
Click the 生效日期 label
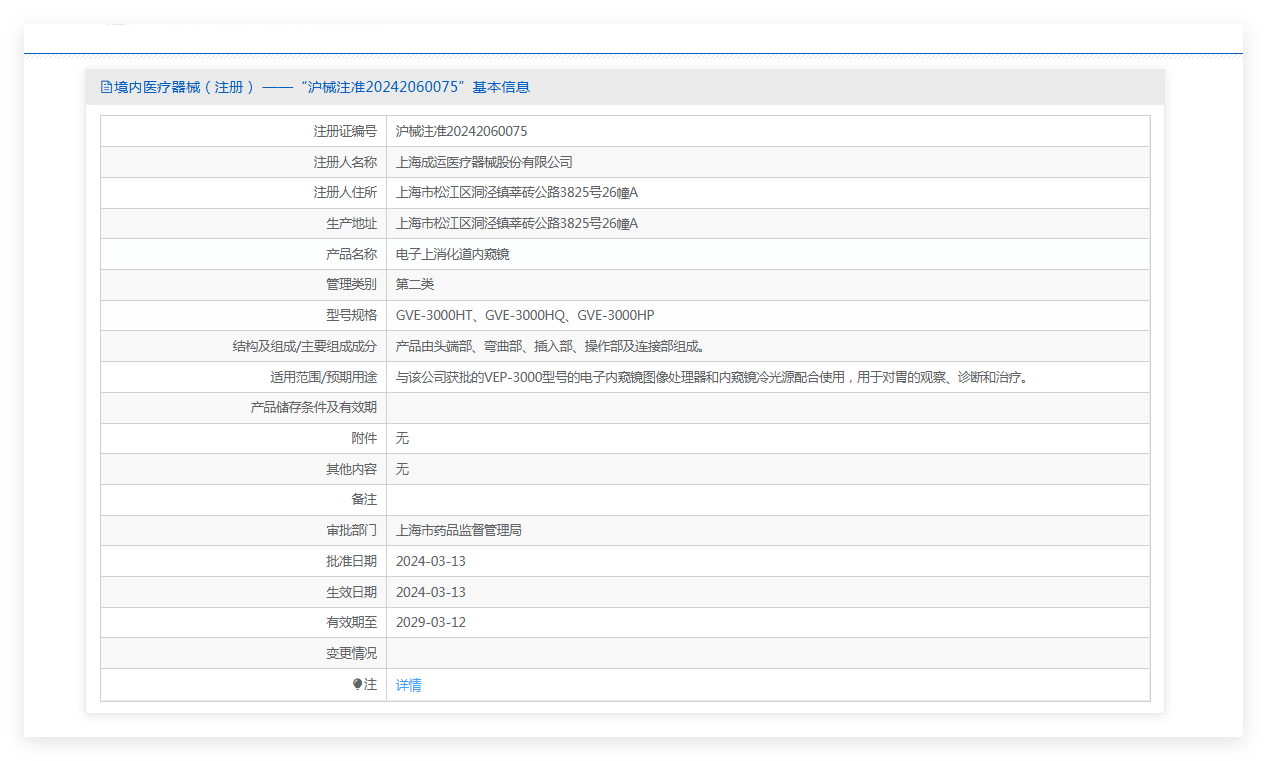click(x=351, y=592)
